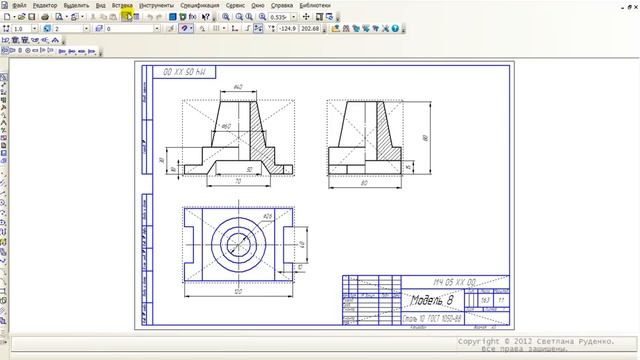Select the 'МЧ 05 ХХ 00' designation text
640x360 pixels.
point(455,282)
